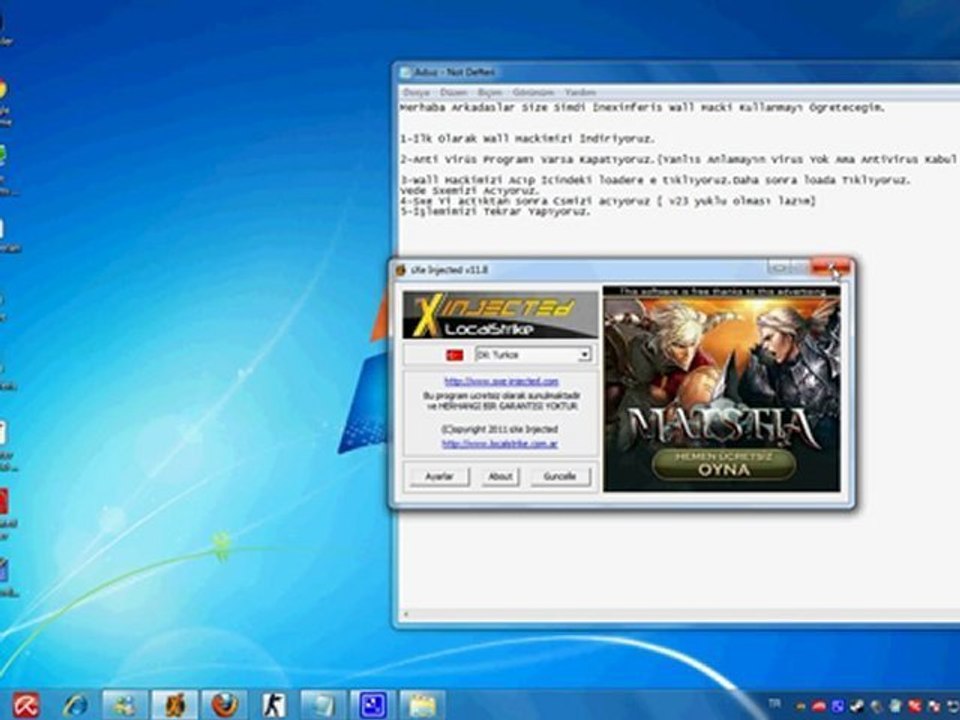Click the sXe Injected title bar icon
The height and width of the screenshot is (720, 960).
(x=401, y=270)
